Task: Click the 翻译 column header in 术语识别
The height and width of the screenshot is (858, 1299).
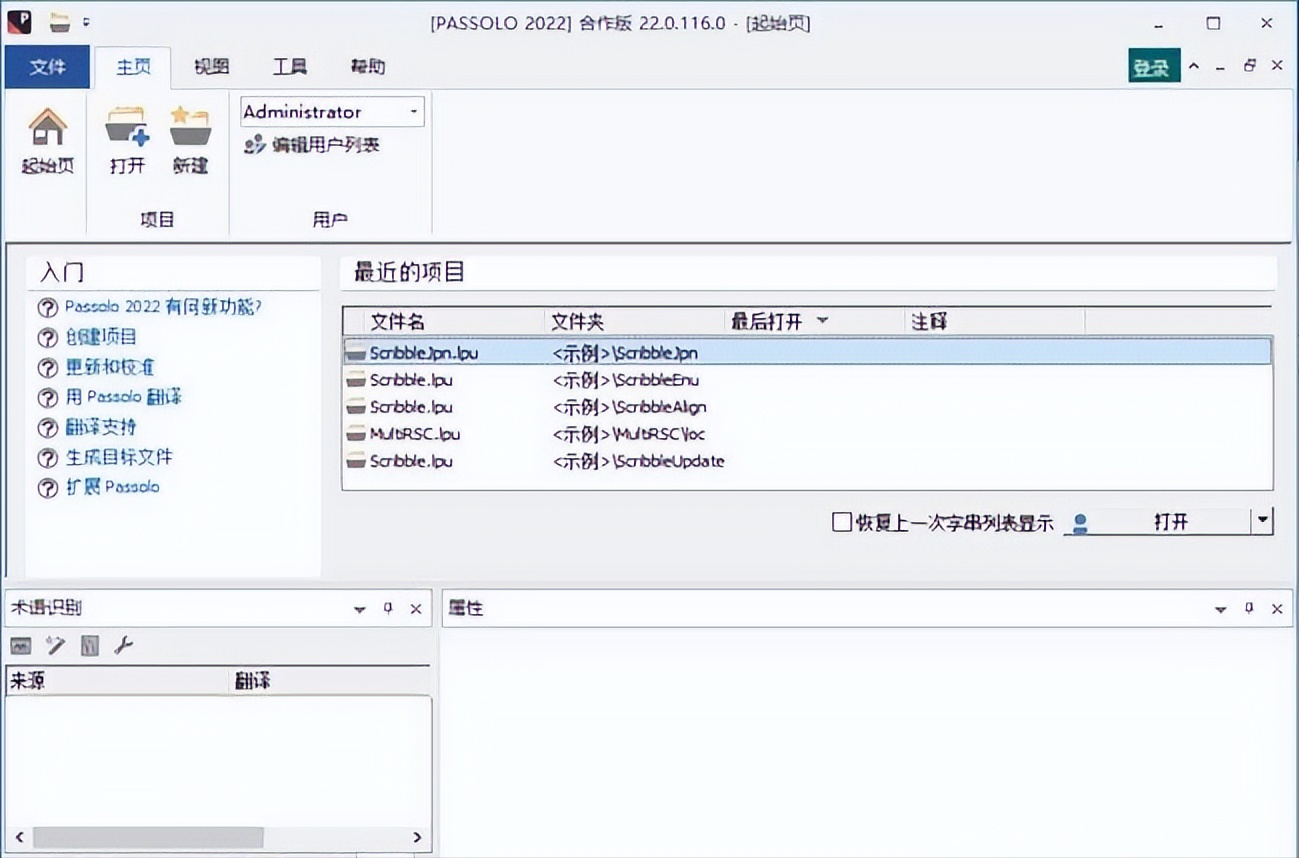Action: click(x=331, y=681)
